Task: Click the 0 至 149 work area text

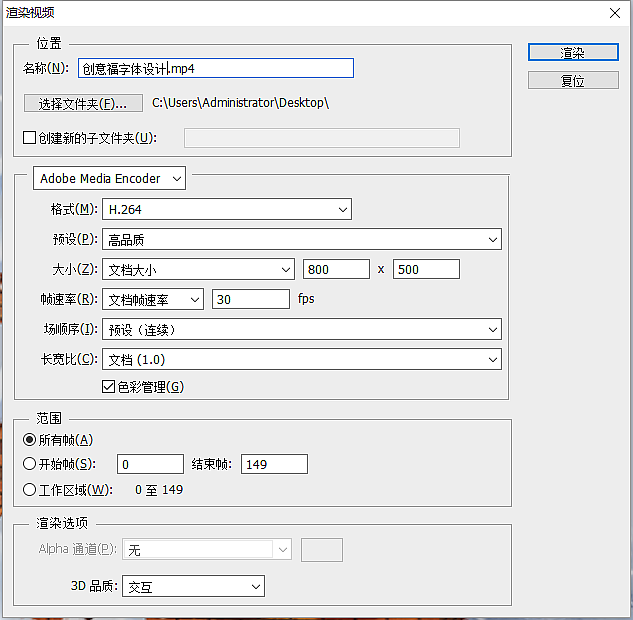Action: 159,490
